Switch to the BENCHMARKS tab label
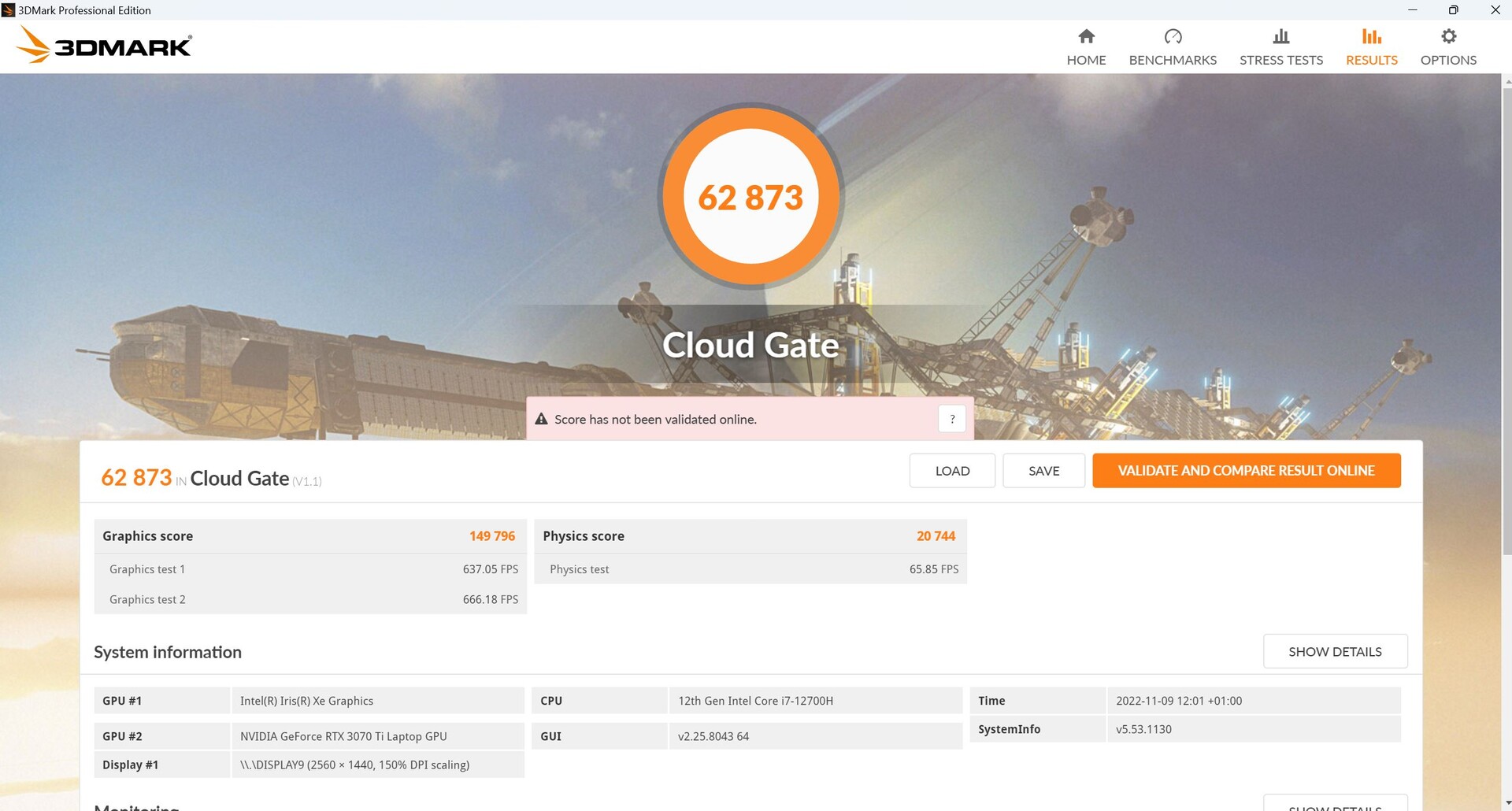The image size is (1512, 811). pos(1173,60)
